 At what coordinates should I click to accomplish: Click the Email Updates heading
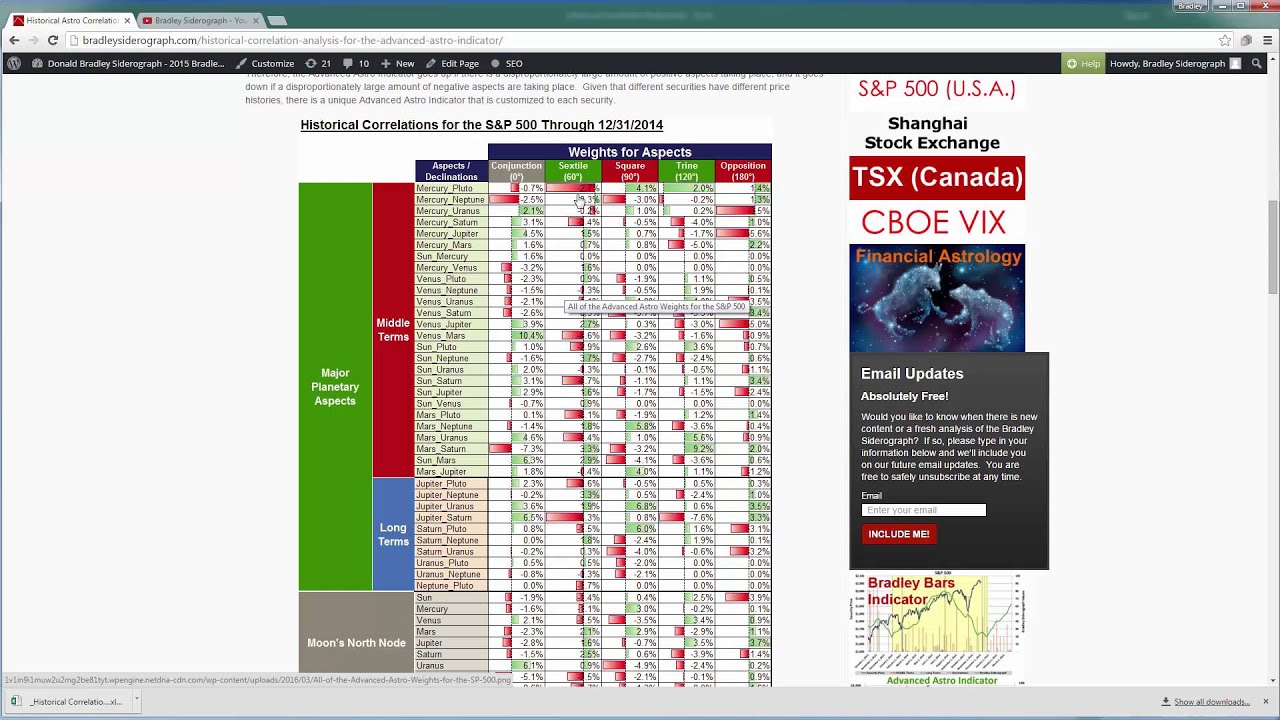tap(912, 374)
